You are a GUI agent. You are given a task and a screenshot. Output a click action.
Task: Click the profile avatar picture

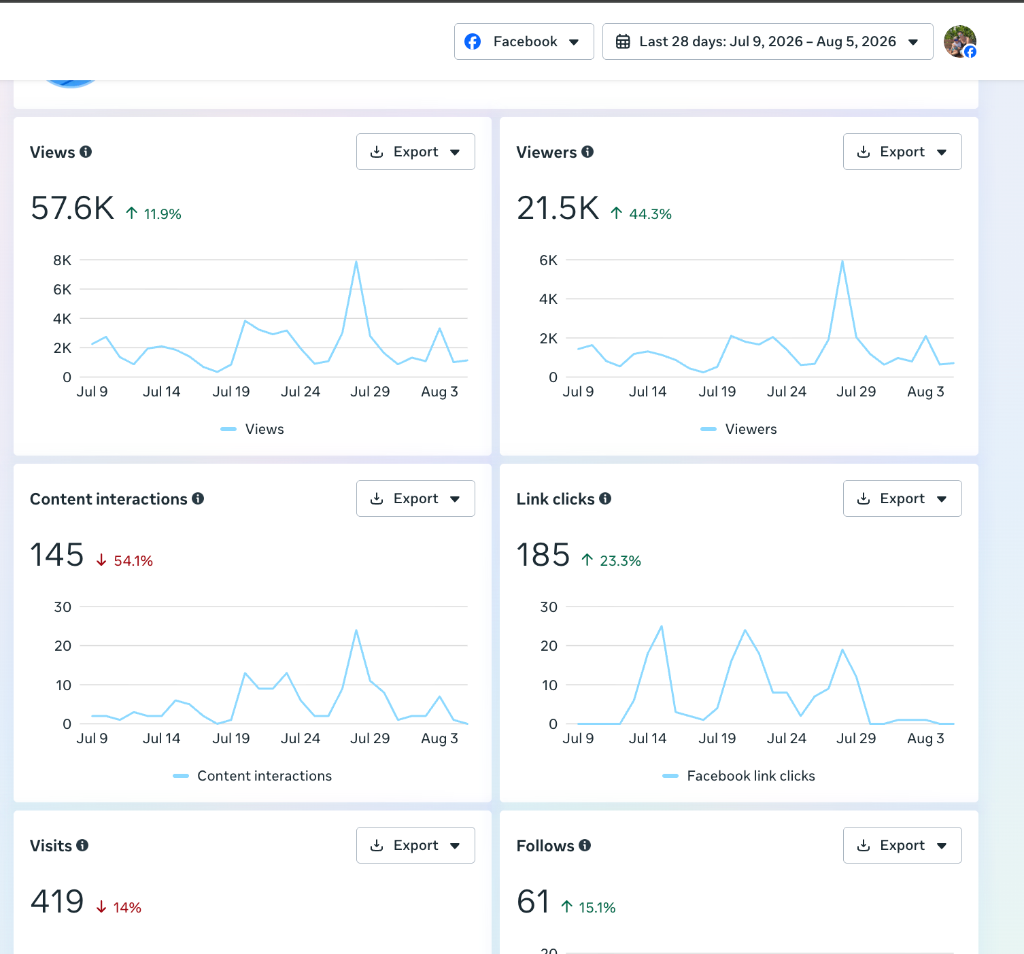[960, 42]
